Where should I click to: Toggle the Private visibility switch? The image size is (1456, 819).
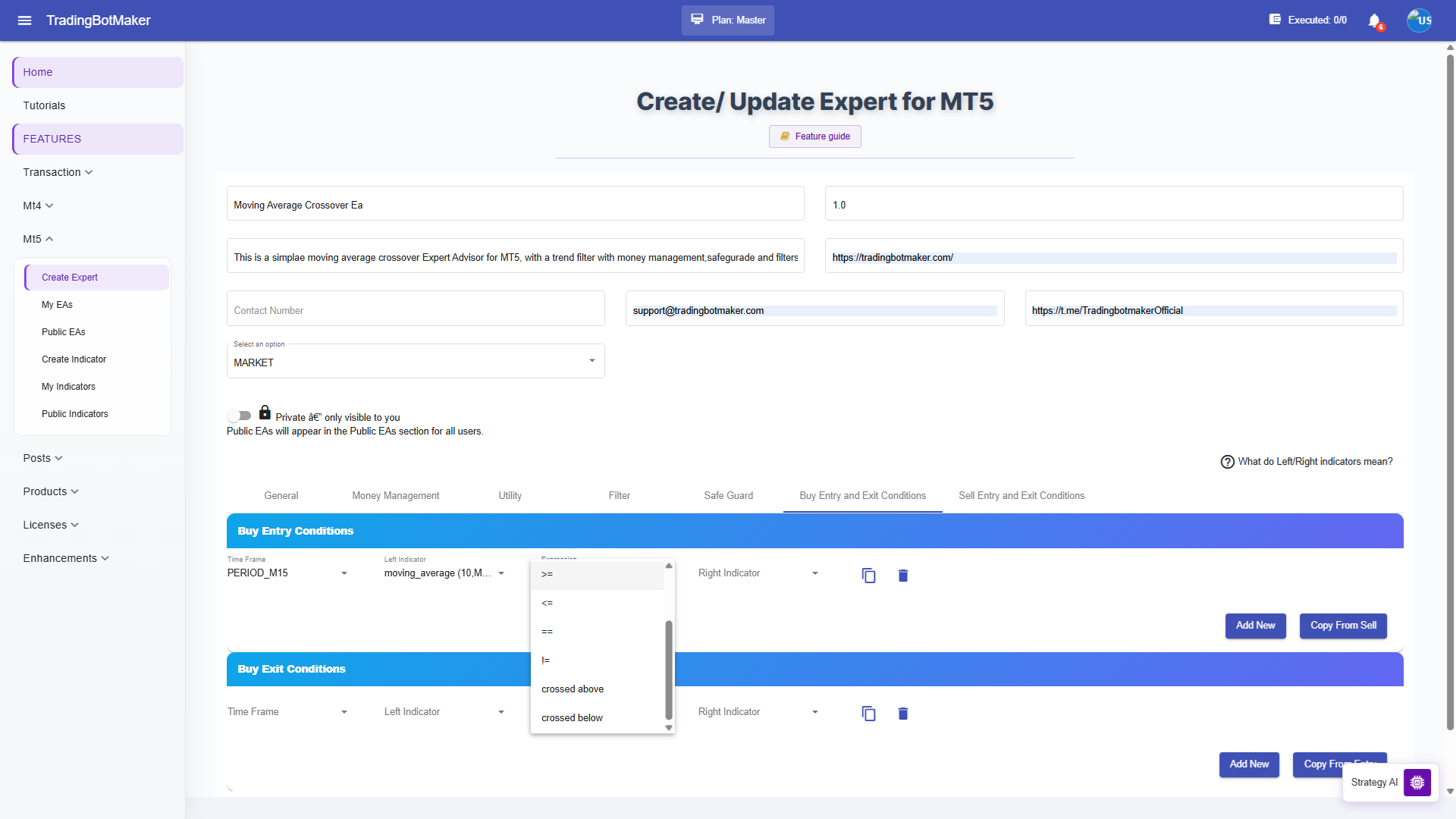point(239,416)
